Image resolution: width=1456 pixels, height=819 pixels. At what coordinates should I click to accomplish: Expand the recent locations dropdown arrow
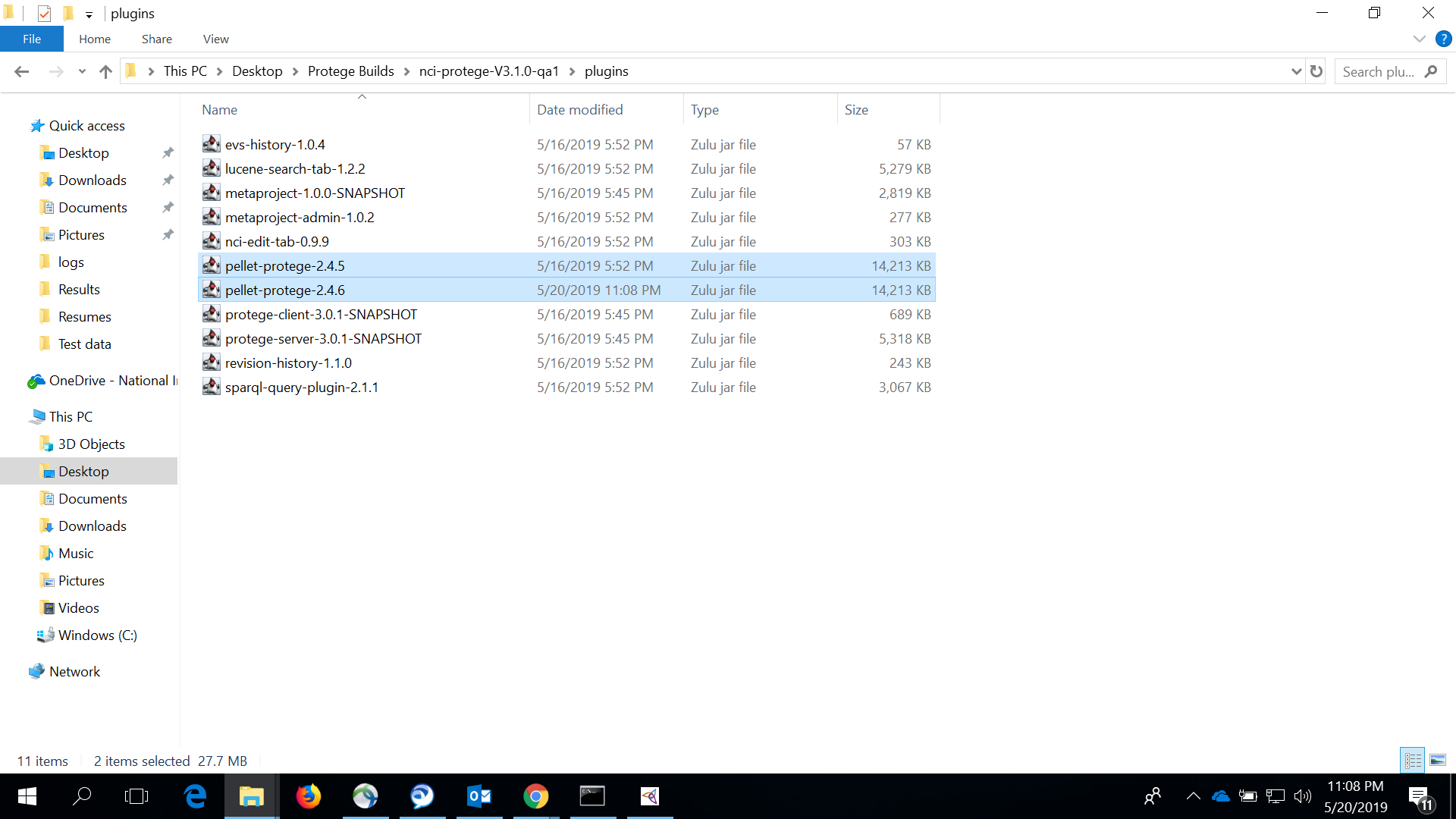click(82, 71)
